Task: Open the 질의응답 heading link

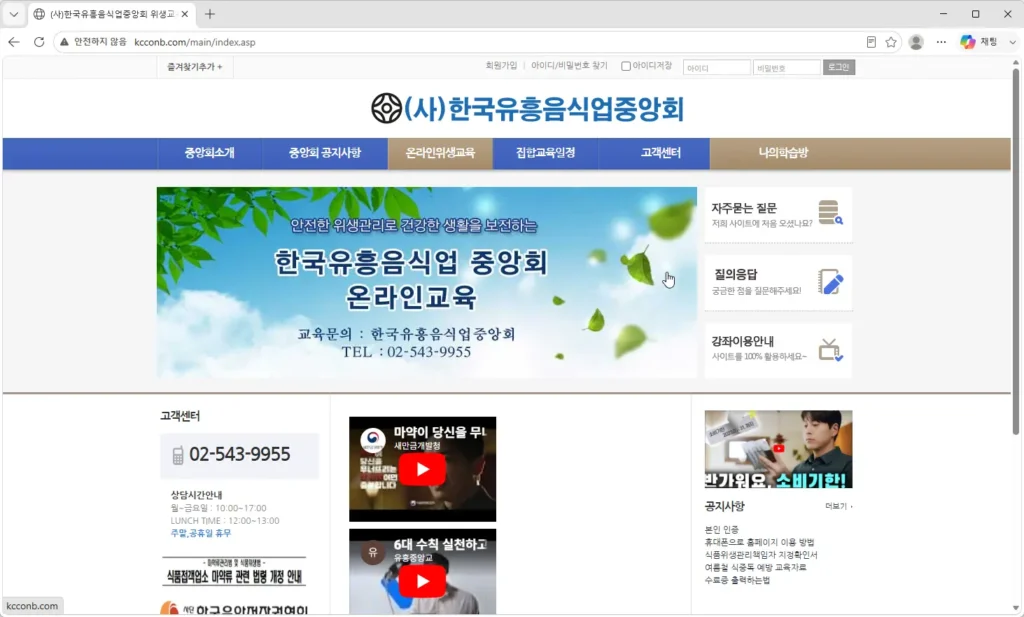Action: pos(736,275)
